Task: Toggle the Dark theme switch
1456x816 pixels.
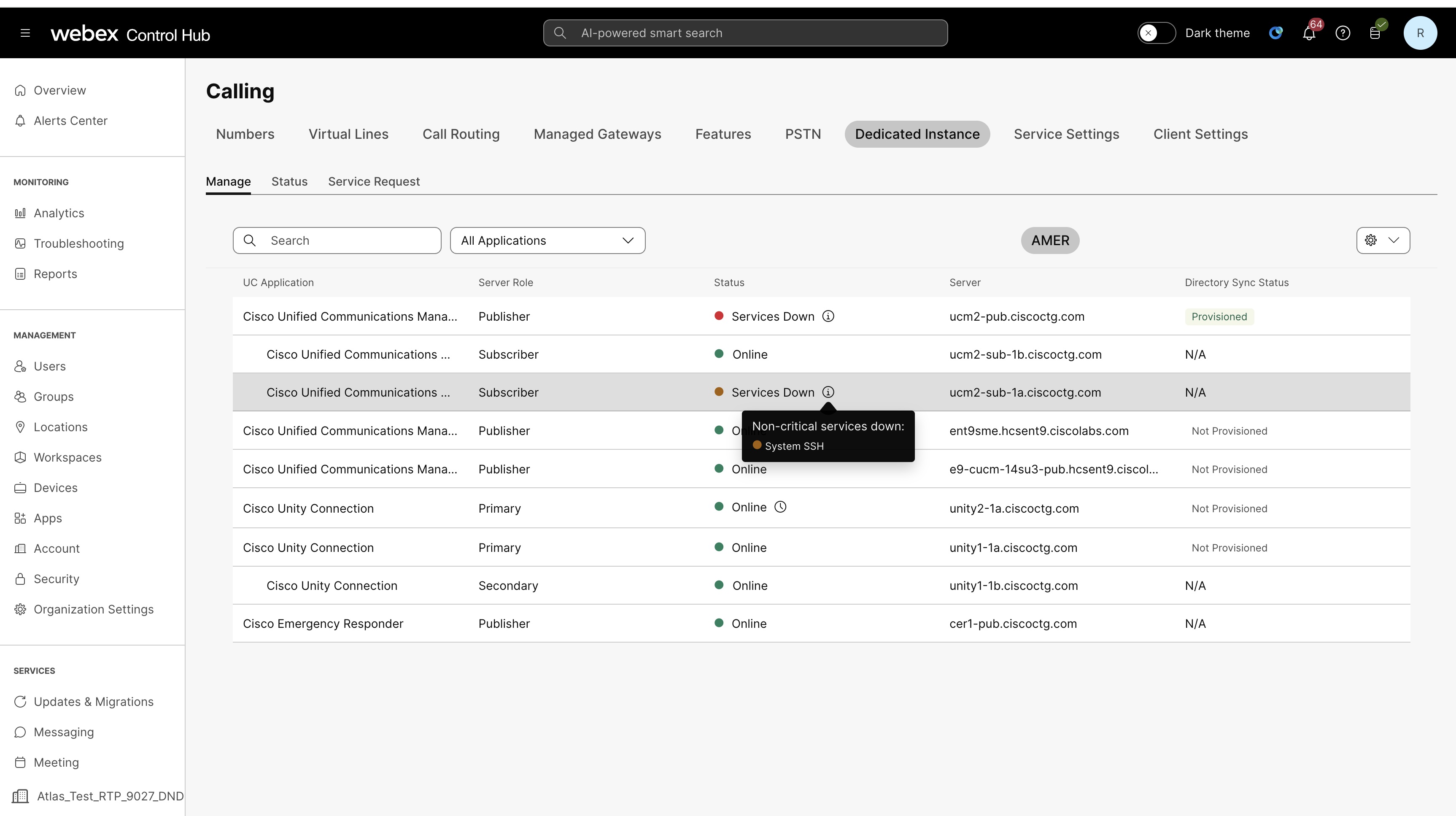Action: [1157, 33]
